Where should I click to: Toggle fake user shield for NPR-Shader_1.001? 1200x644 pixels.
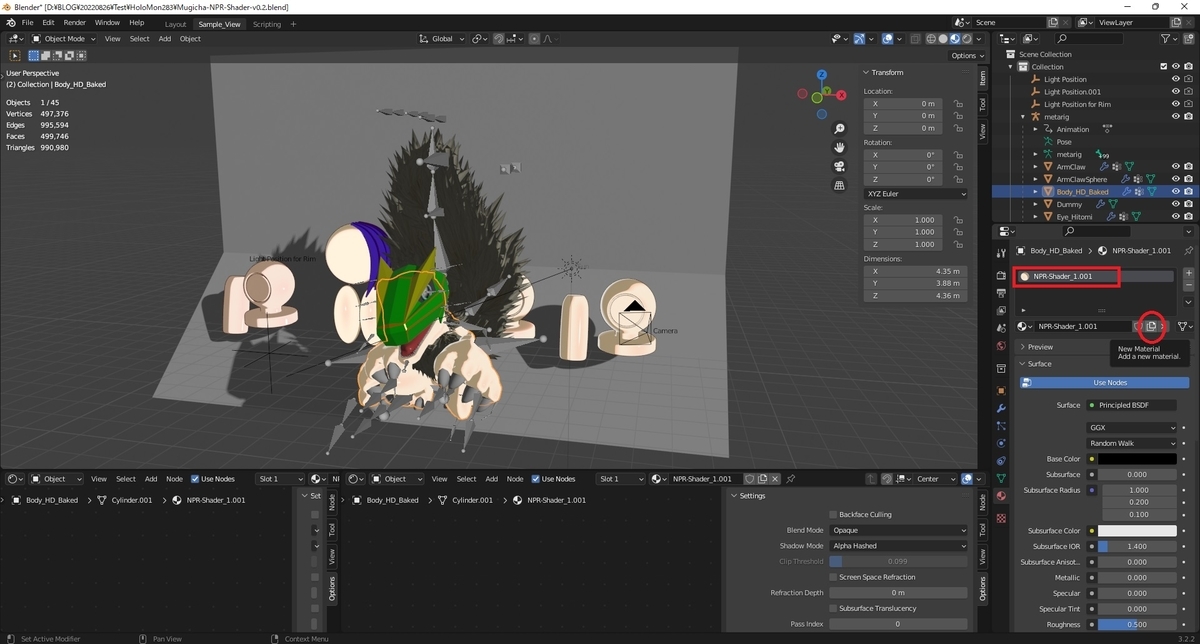click(1139, 326)
